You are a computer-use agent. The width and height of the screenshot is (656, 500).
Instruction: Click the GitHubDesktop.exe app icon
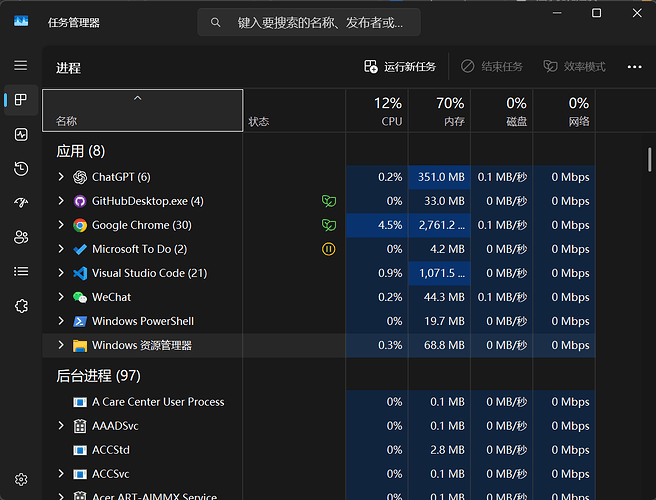(x=80, y=201)
